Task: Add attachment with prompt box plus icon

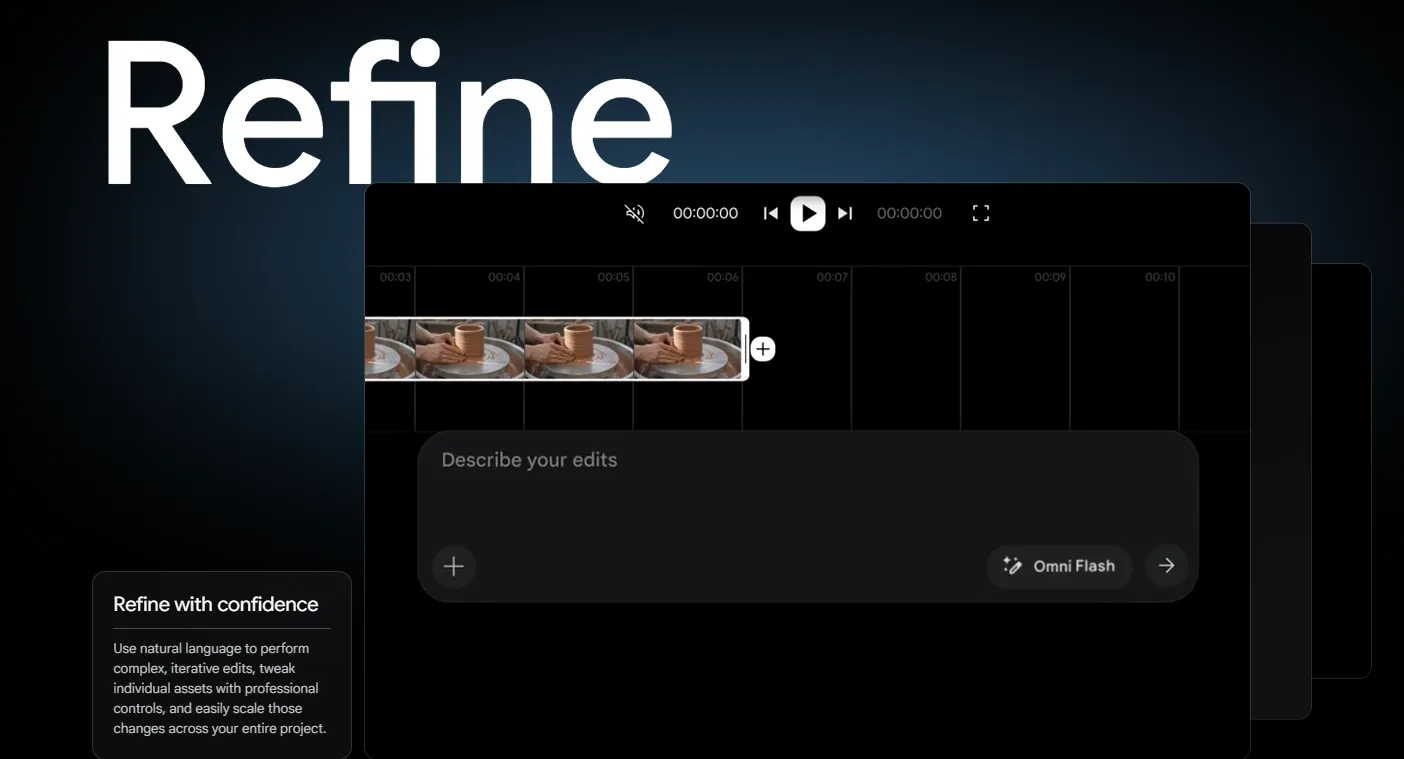Action: [x=454, y=566]
